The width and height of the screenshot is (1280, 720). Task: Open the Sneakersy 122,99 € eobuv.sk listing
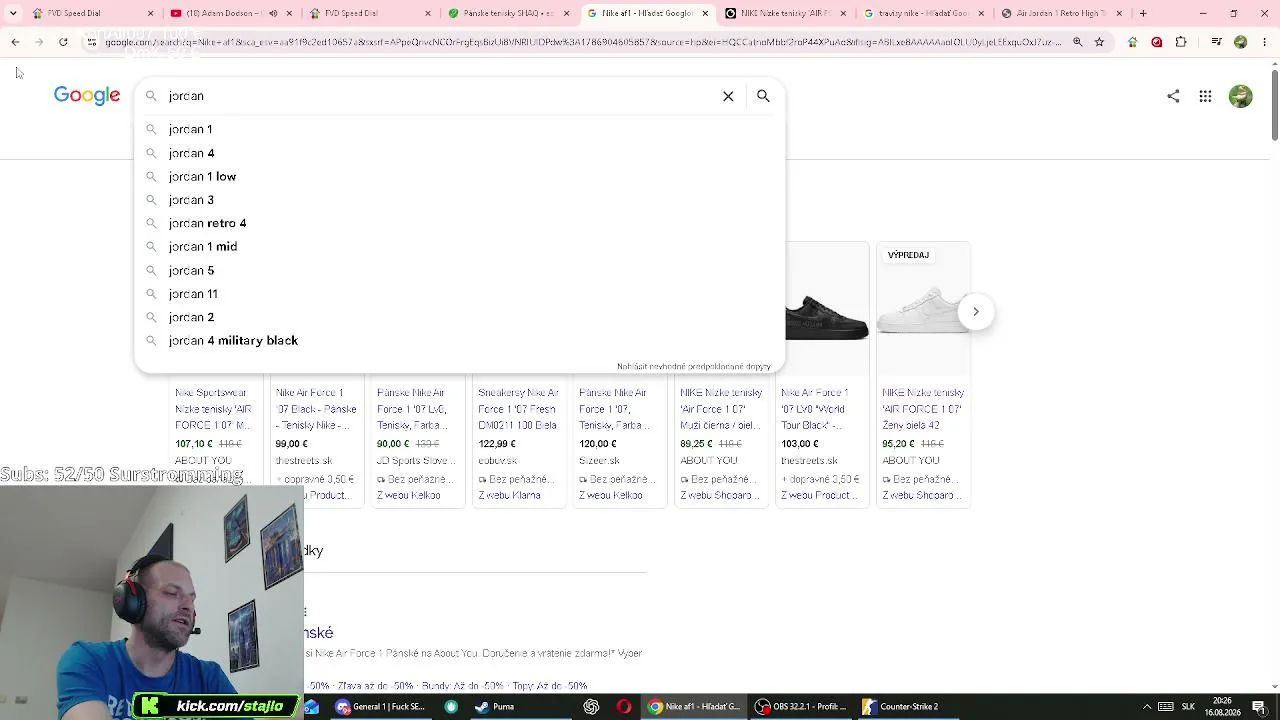519,443
